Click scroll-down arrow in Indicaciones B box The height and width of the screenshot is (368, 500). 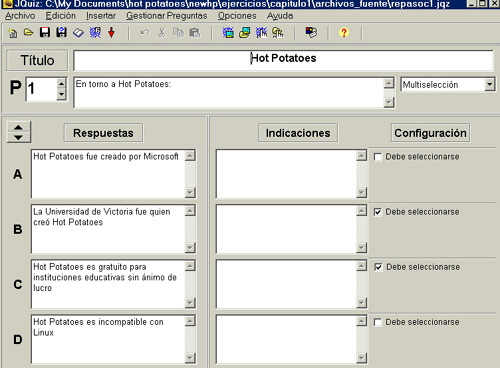[362, 248]
